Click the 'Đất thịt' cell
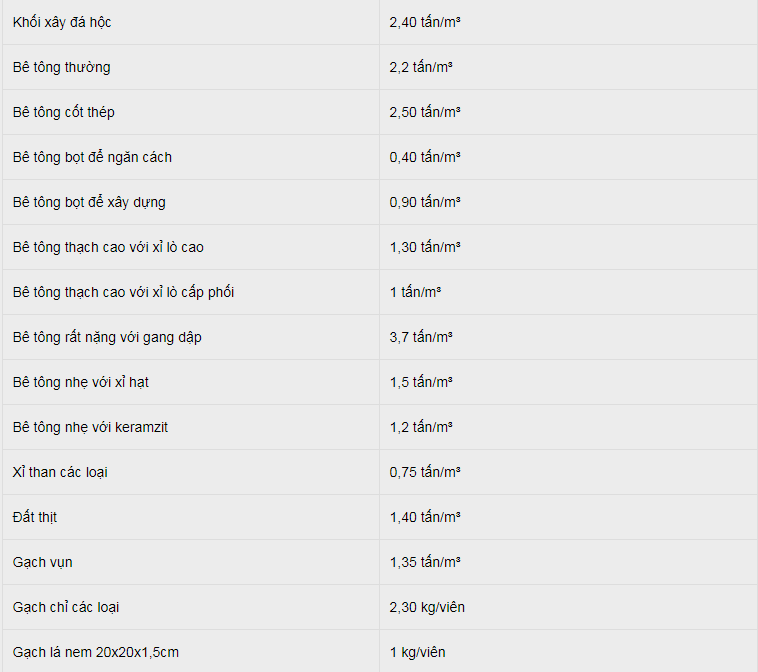Viewport: 758px width, 672px height. coord(191,517)
